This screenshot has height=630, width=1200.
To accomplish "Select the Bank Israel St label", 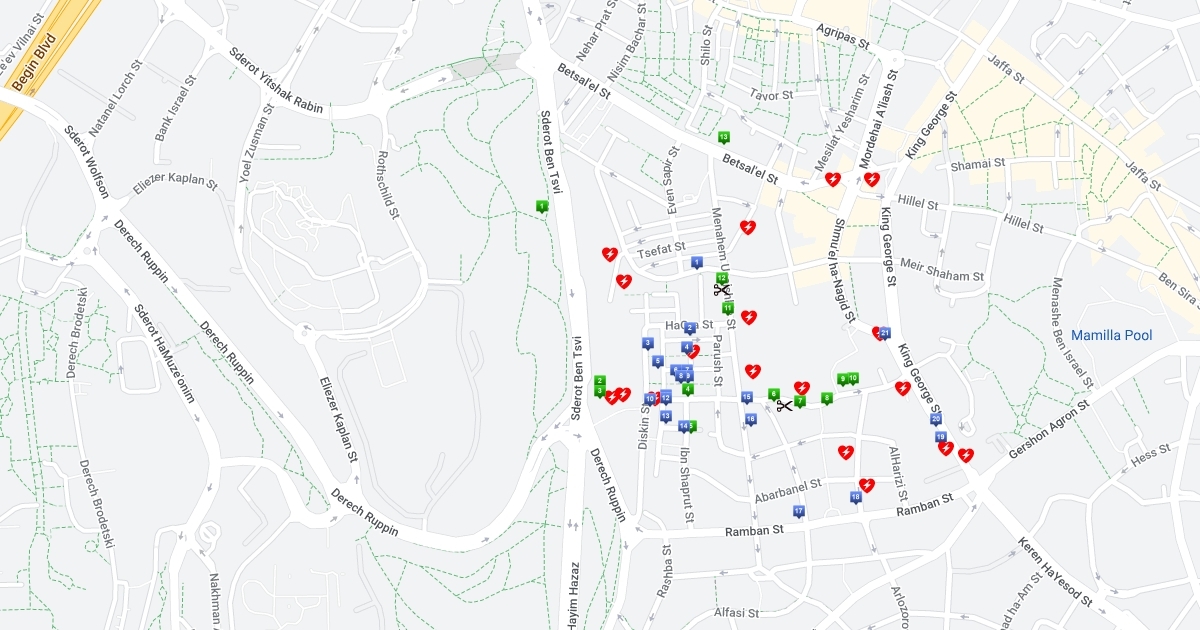I will pyautogui.click(x=175, y=106).
